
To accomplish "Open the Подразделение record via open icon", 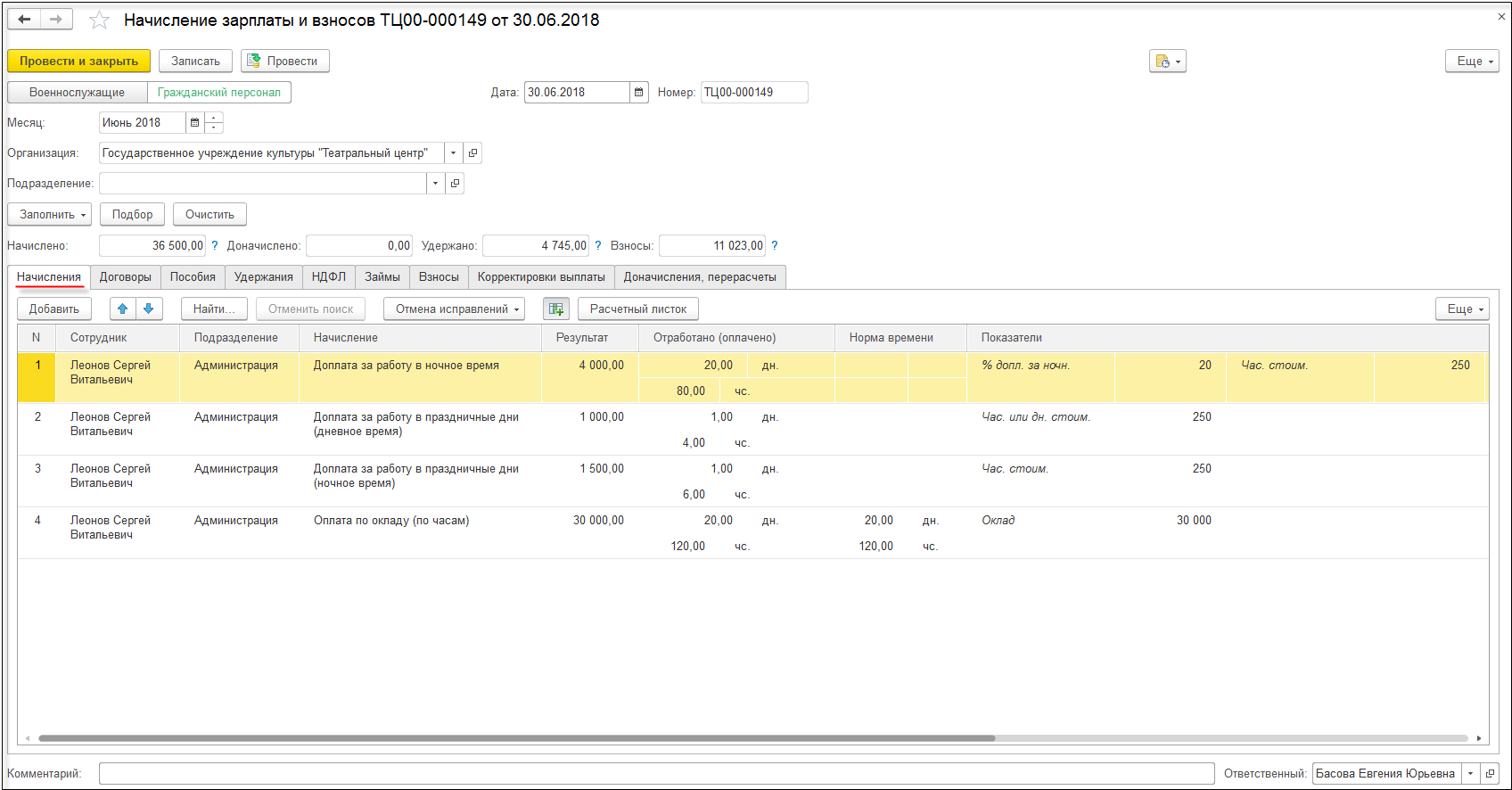I will (455, 184).
